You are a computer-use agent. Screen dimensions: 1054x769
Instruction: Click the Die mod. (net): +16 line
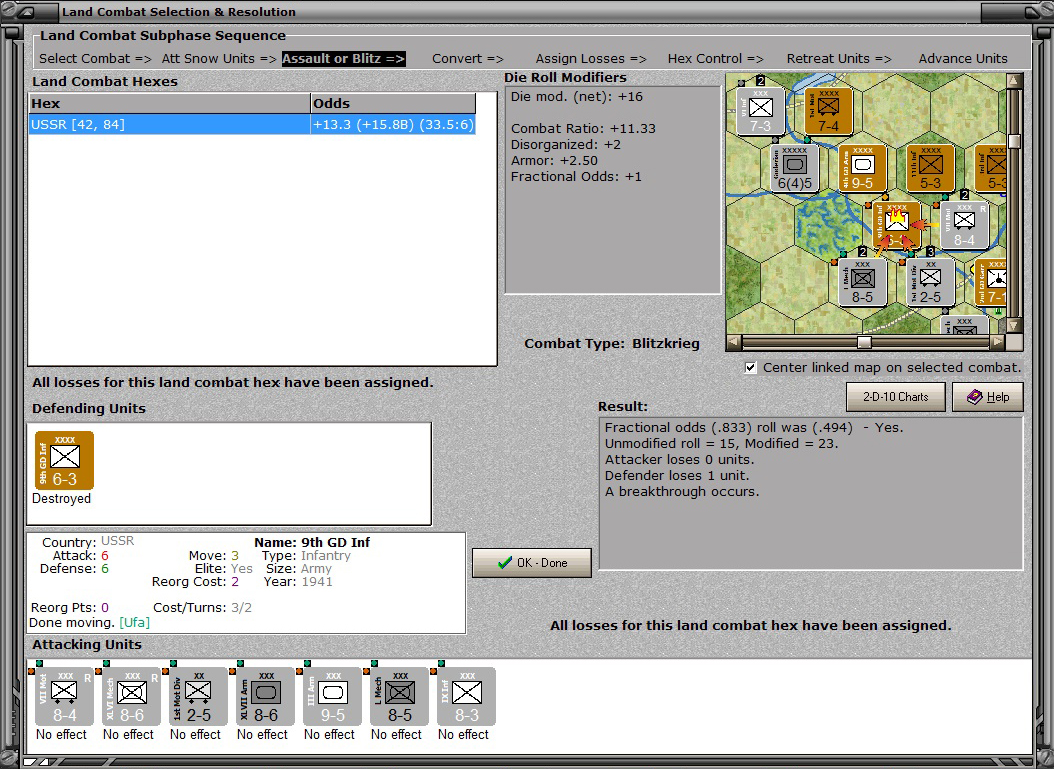[577, 97]
